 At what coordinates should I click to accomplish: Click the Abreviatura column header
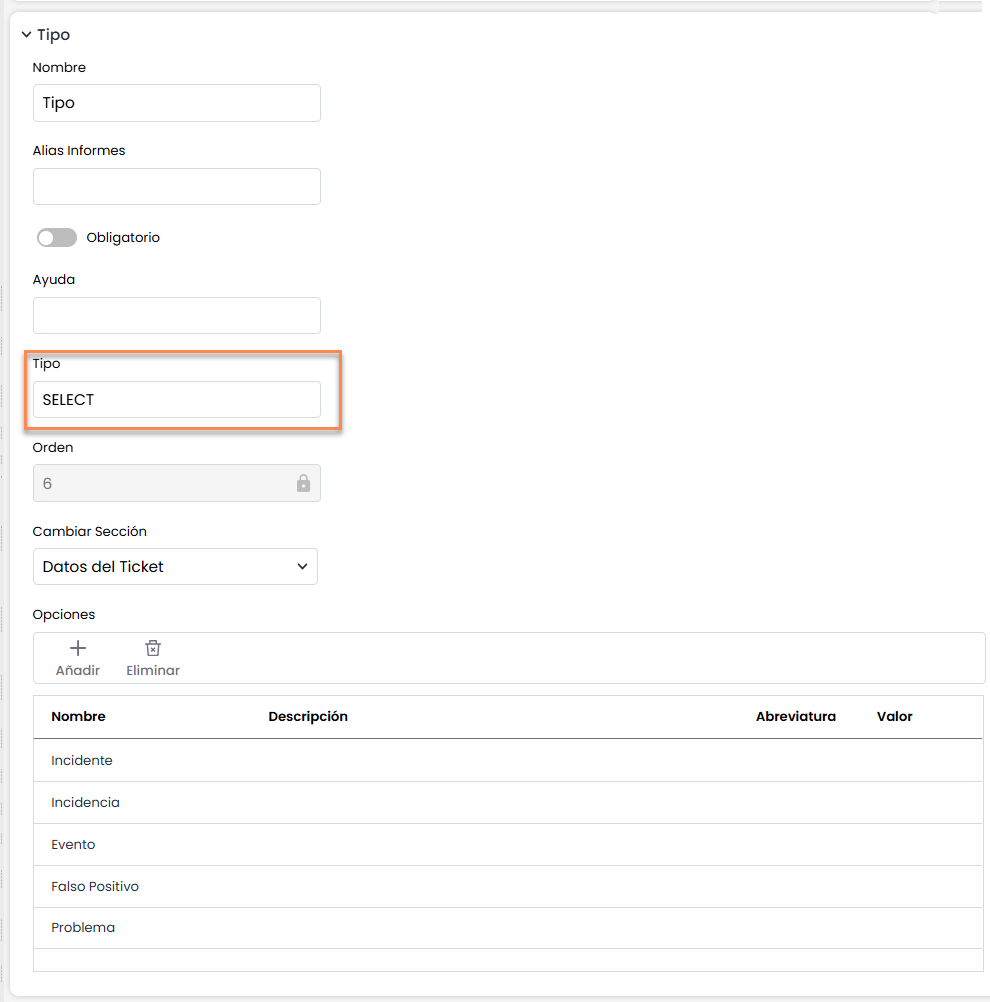(795, 717)
